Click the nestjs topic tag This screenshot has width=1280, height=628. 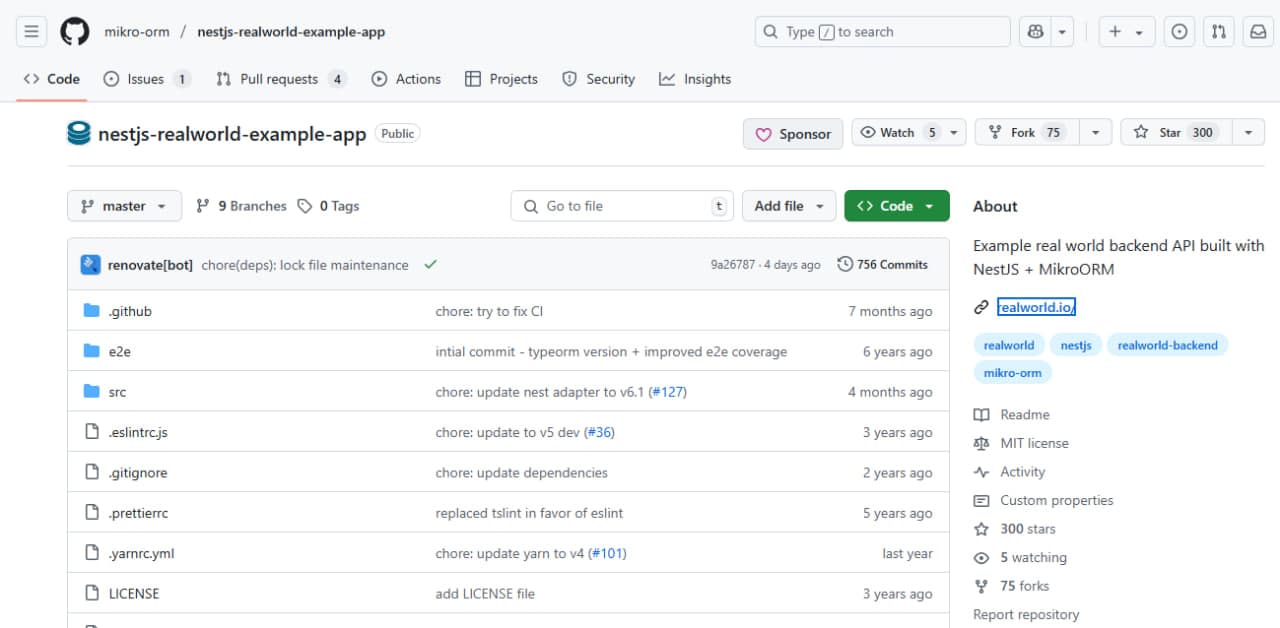(1076, 345)
